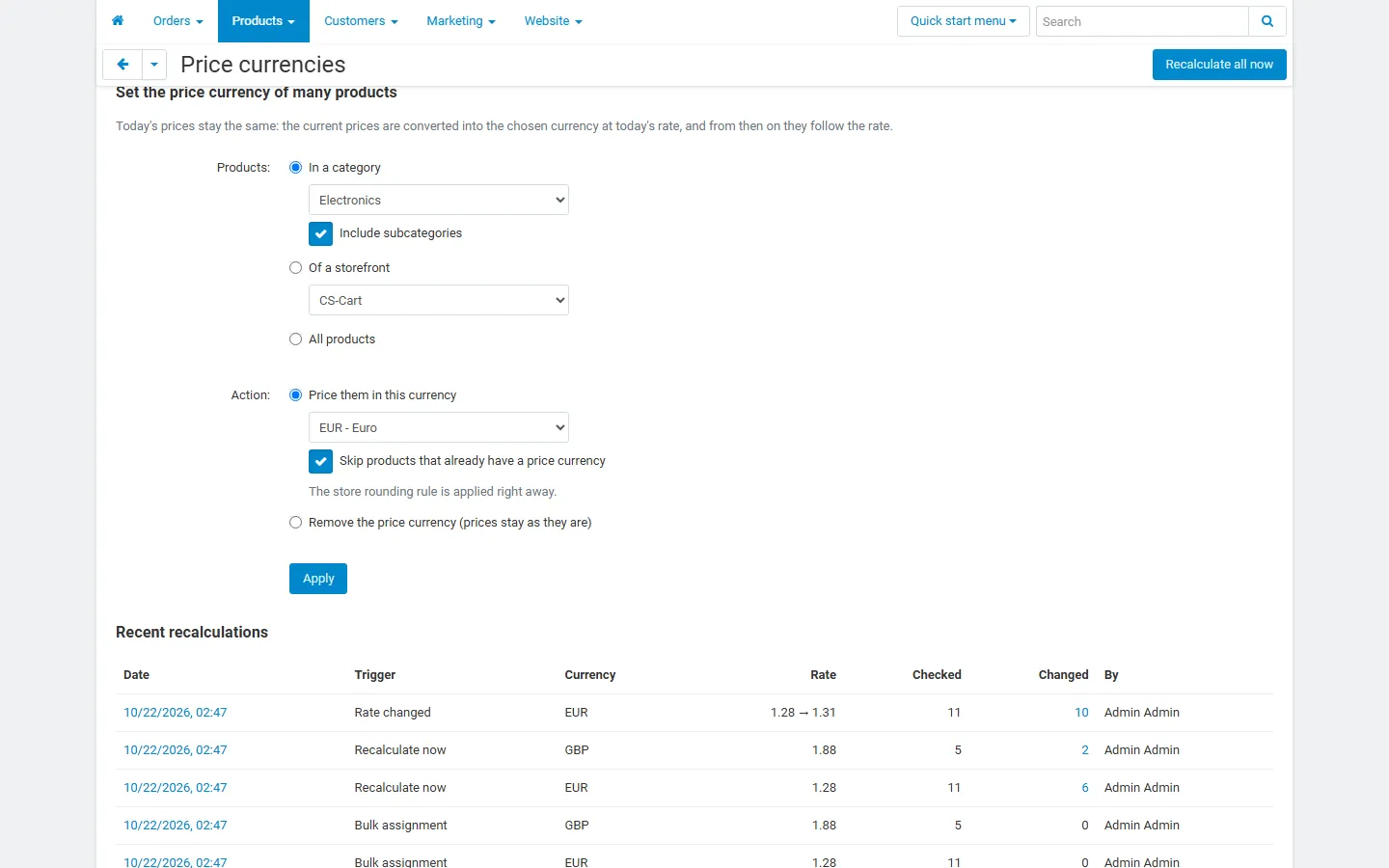Open the Marketing menu
Screen dimensions: 1389x868
pos(461,21)
